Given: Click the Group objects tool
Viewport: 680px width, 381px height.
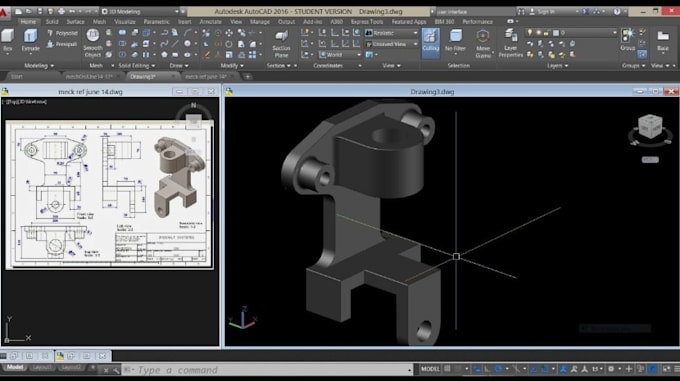Looking at the screenshot, I should (628, 39).
